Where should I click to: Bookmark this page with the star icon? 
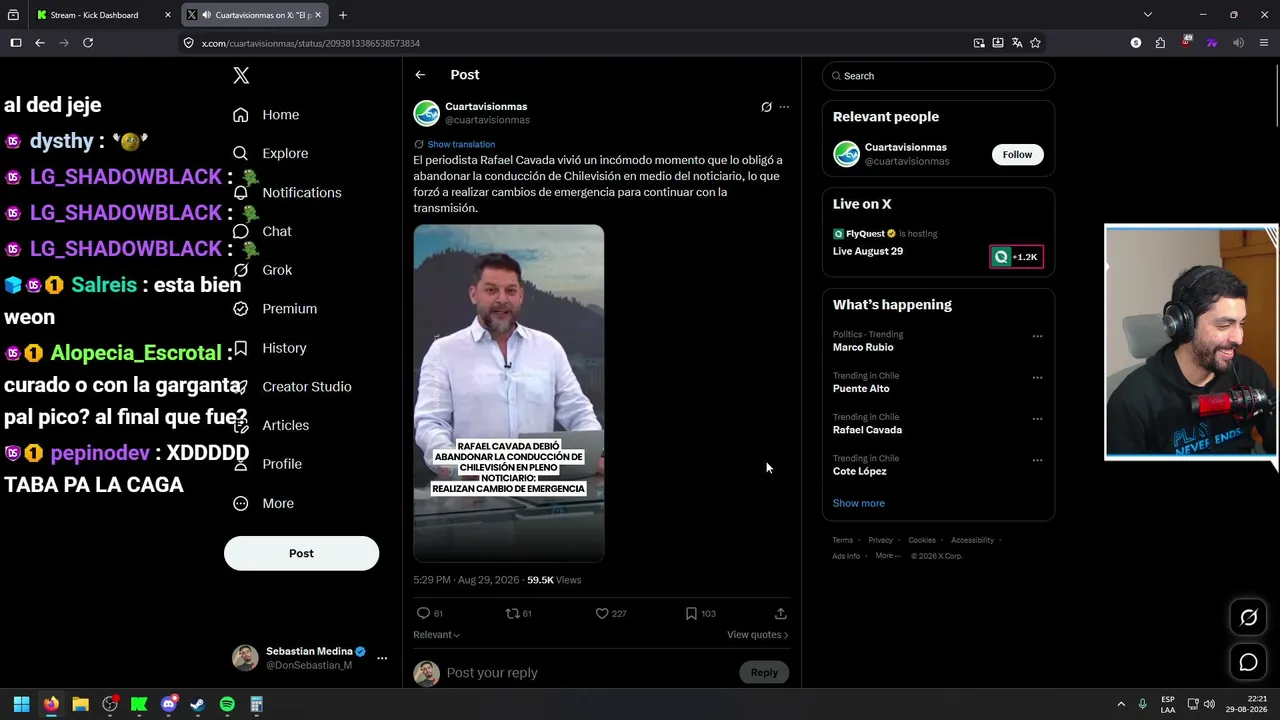pos(1035,43)
